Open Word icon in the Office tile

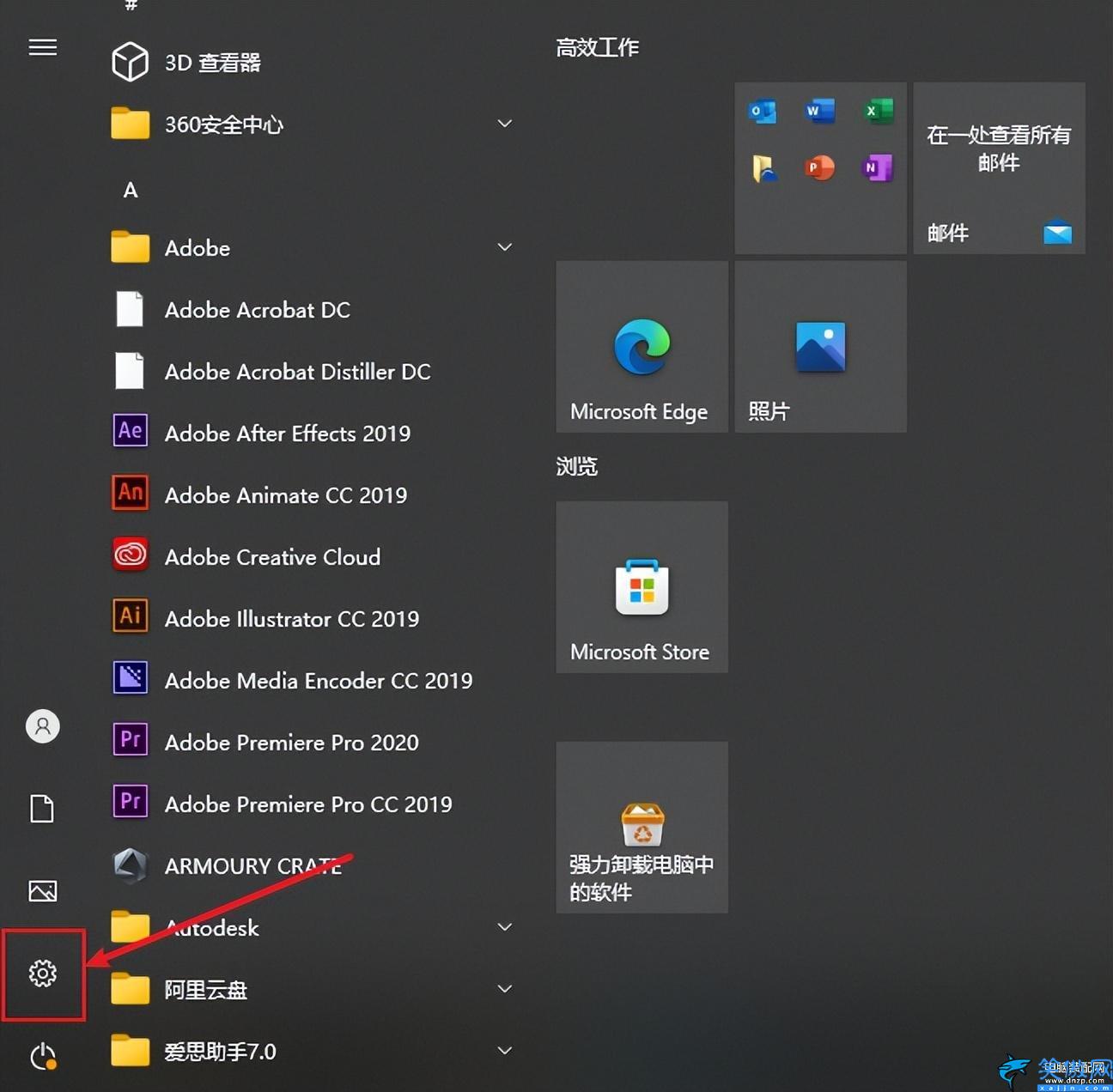820,112
